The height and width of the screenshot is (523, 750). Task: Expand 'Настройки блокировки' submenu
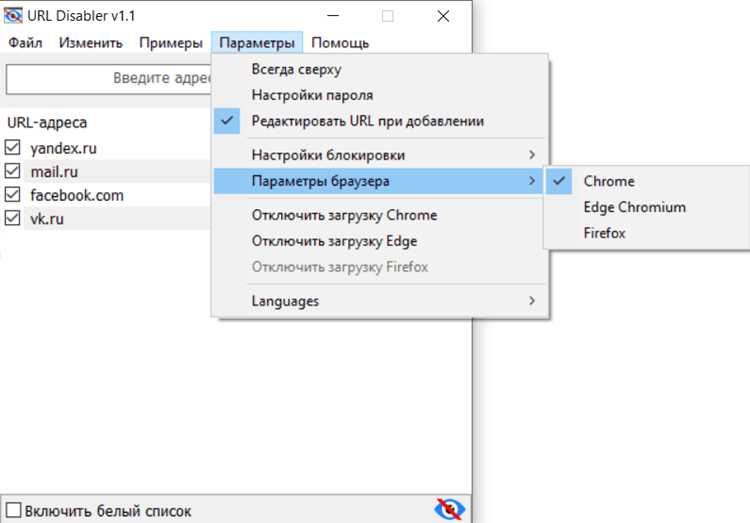pyautogui.click(x=380, y=155)
